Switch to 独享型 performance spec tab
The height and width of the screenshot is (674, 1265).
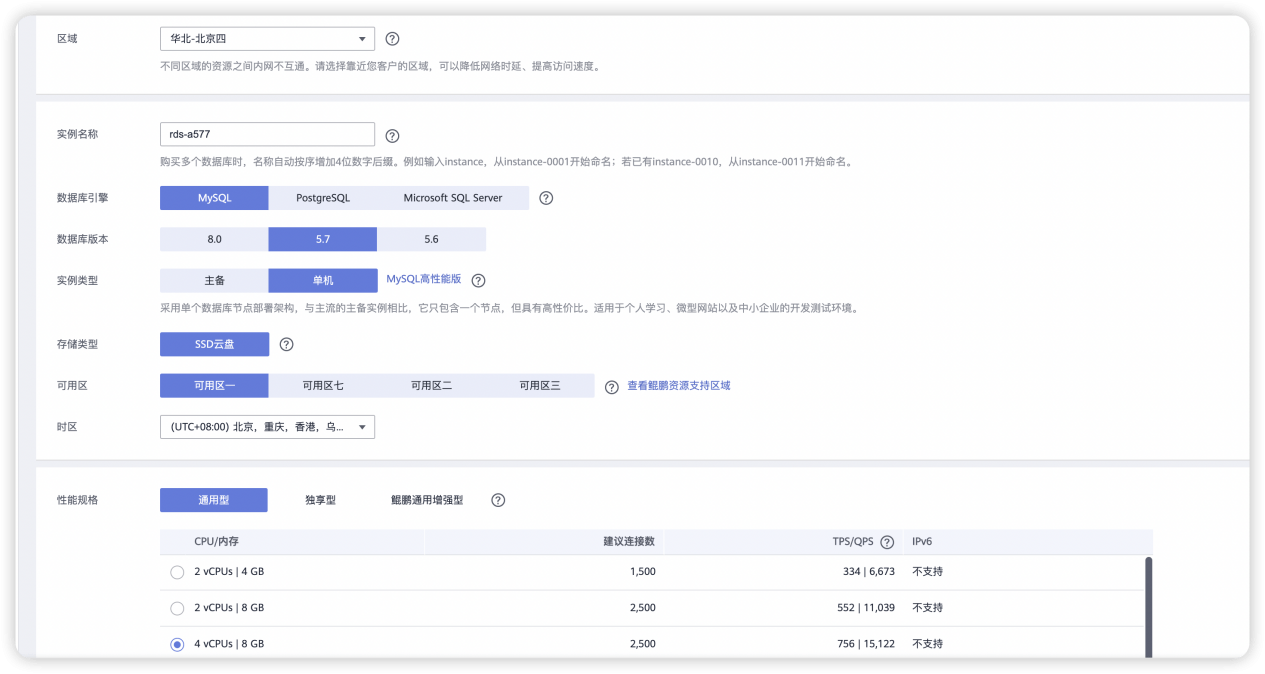click(x=320, y=500)
